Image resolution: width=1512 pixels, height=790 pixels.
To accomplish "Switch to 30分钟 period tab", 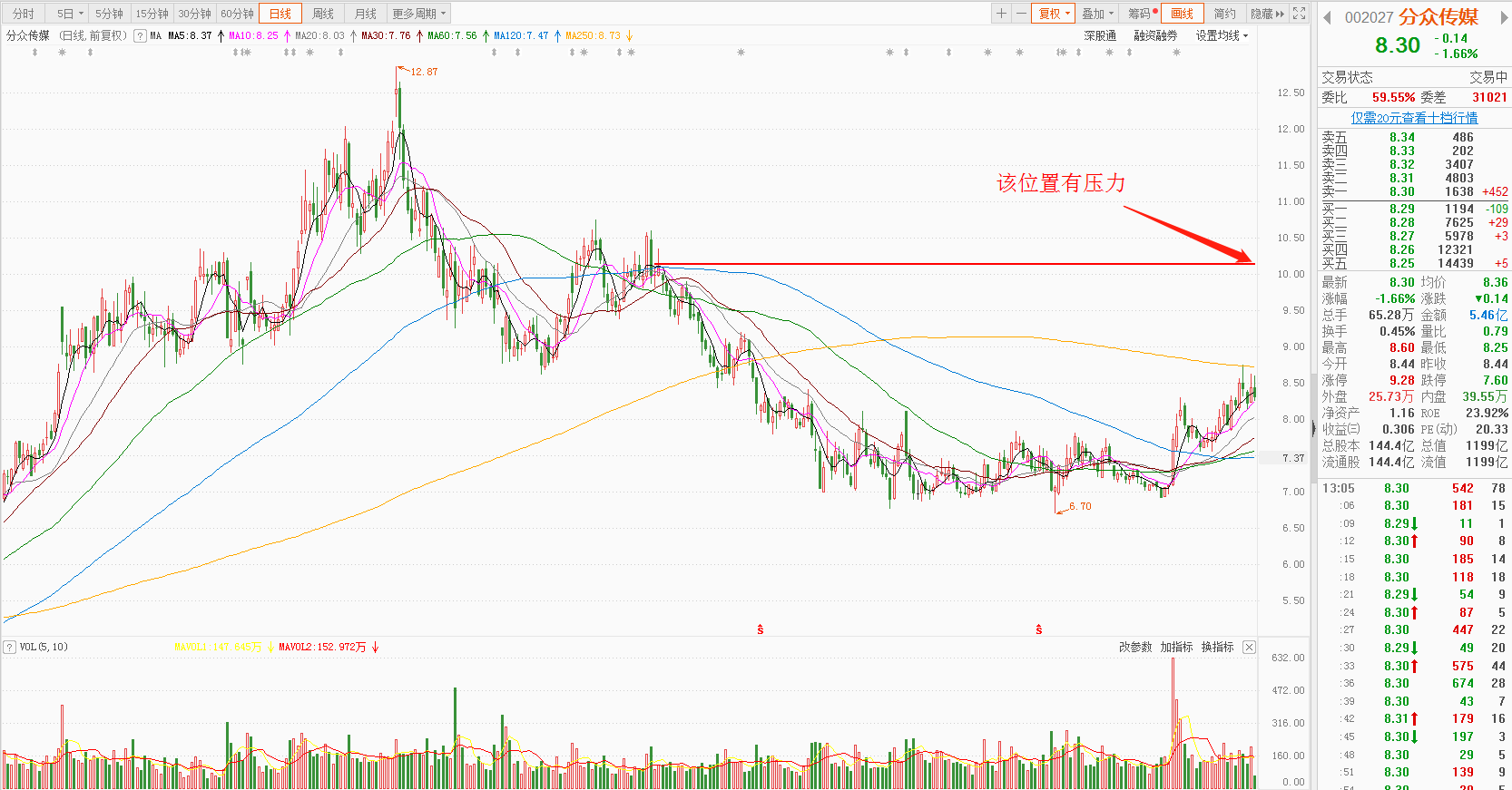I will click(194, 14).
